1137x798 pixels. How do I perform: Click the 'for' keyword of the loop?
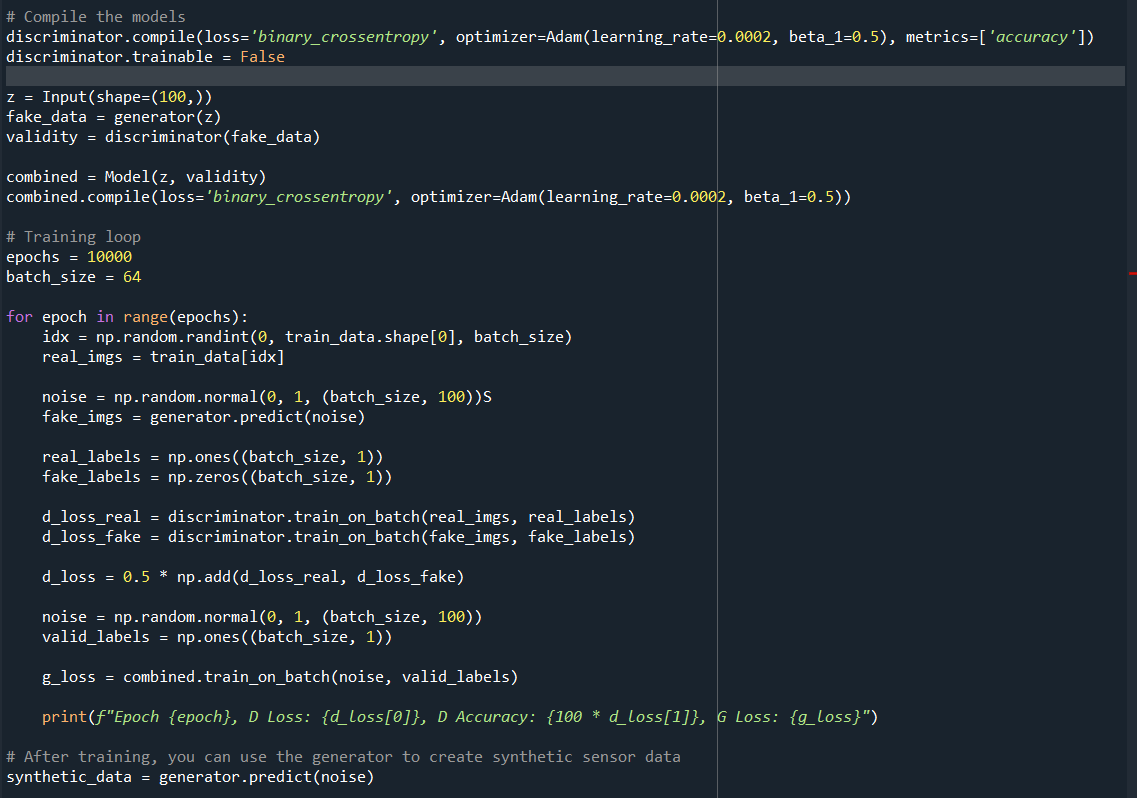click(19, 316)
